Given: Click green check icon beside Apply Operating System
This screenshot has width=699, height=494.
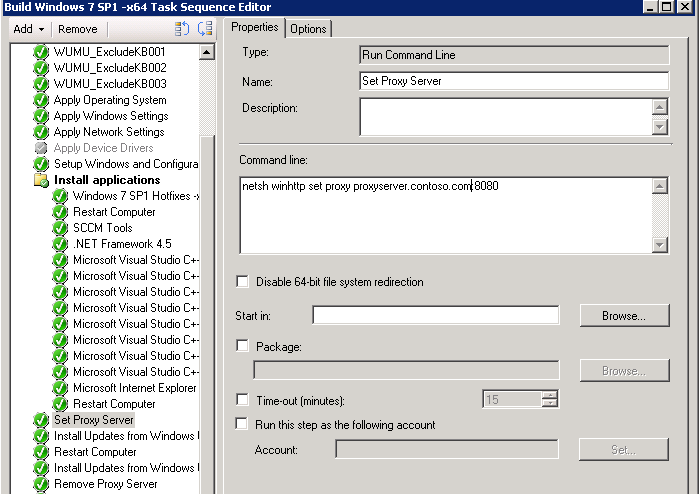Looking at the screenshot, I should [x=41, y=100].
